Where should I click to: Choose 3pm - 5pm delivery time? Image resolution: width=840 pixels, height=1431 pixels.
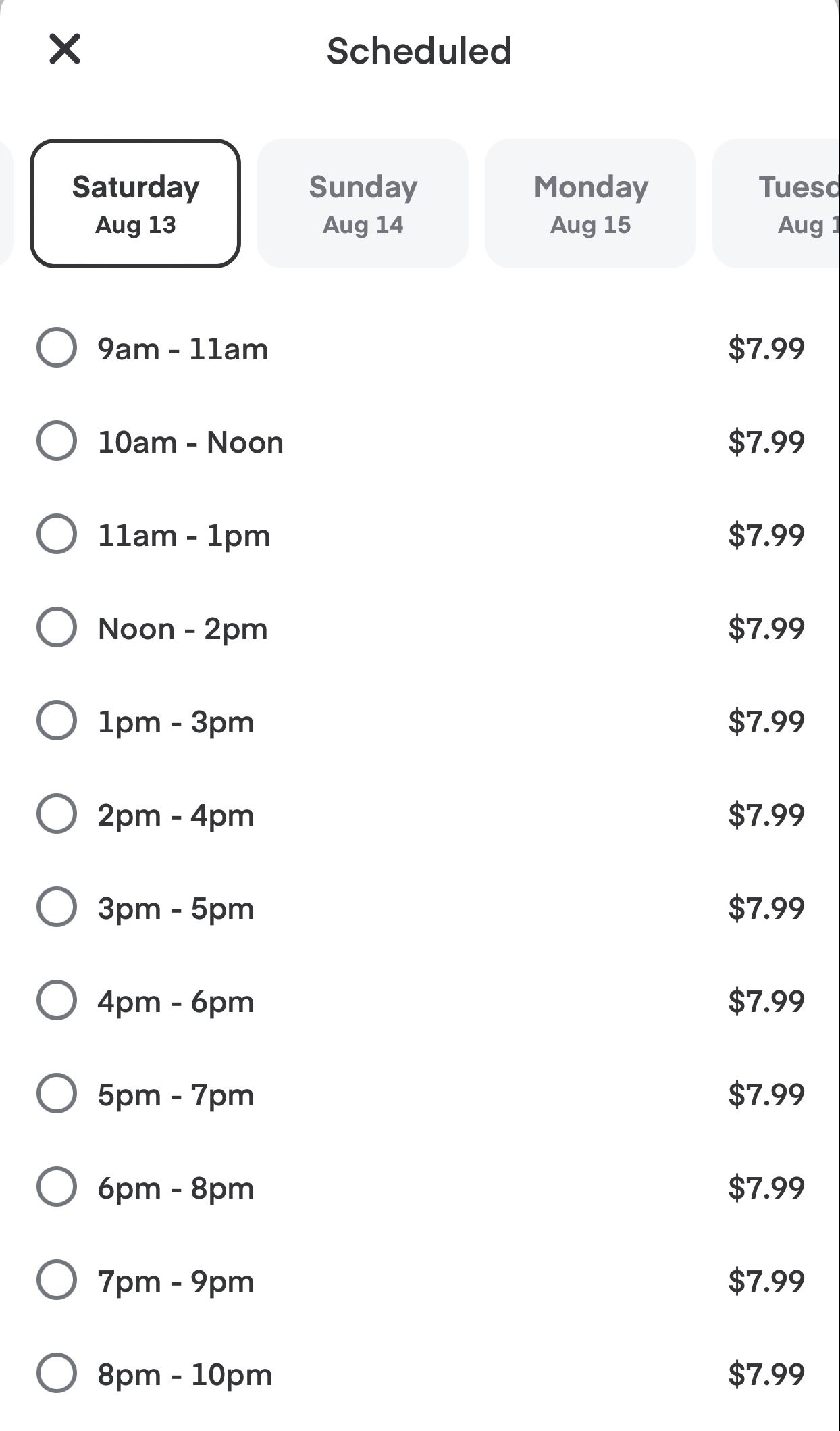point(57,907)
